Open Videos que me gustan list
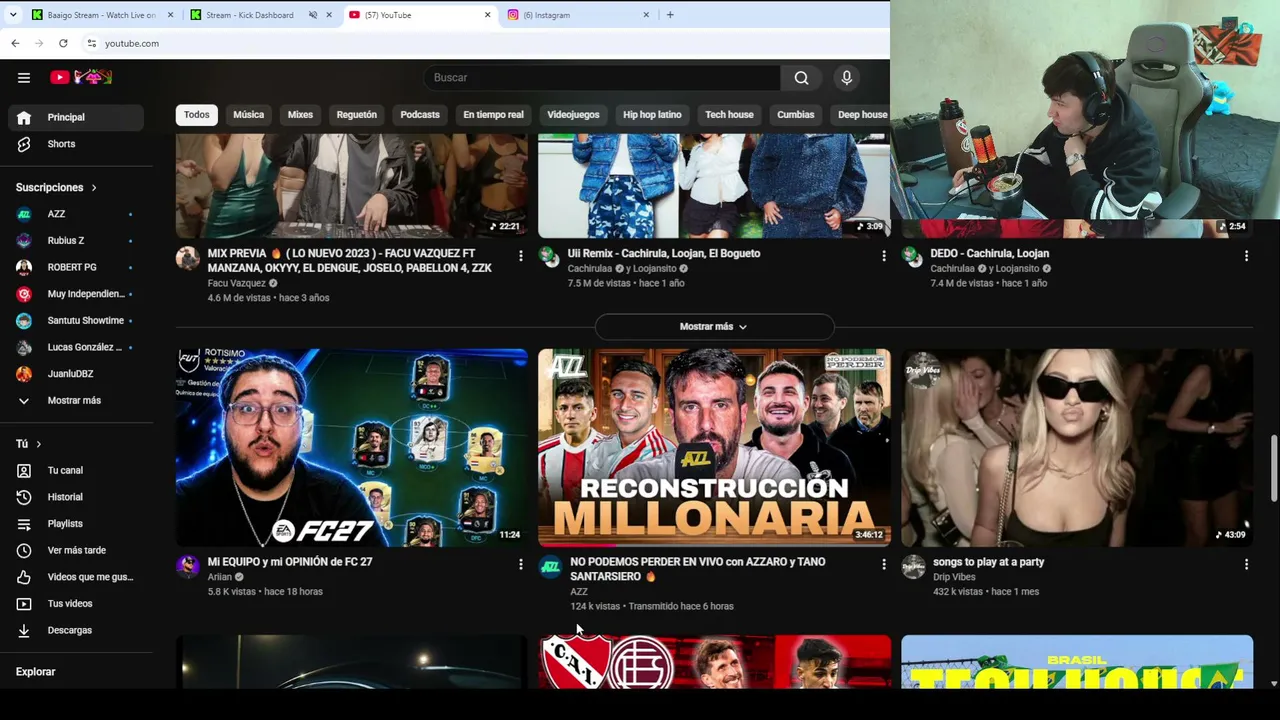Viewport: 1280px width, 720px height. point(76,577)
